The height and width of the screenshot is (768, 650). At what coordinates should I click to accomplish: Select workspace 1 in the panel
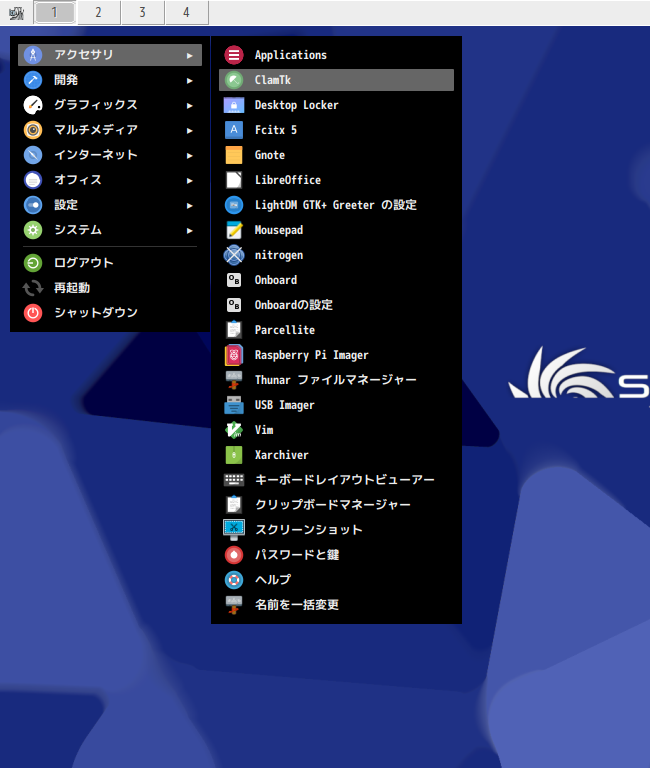(x=54, y=12)
